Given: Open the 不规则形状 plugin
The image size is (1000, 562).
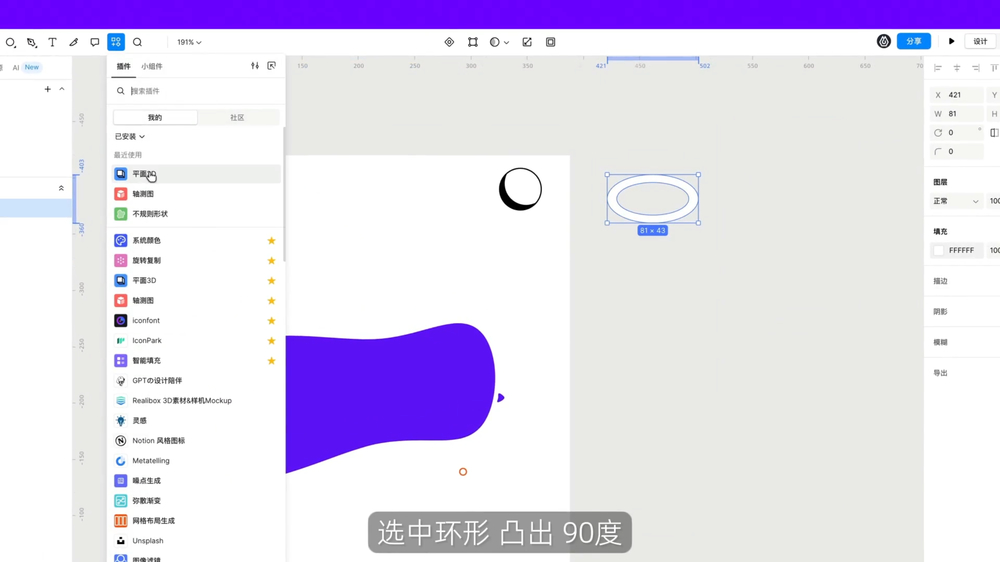Looking at the screenshot, I should [196, 214].
